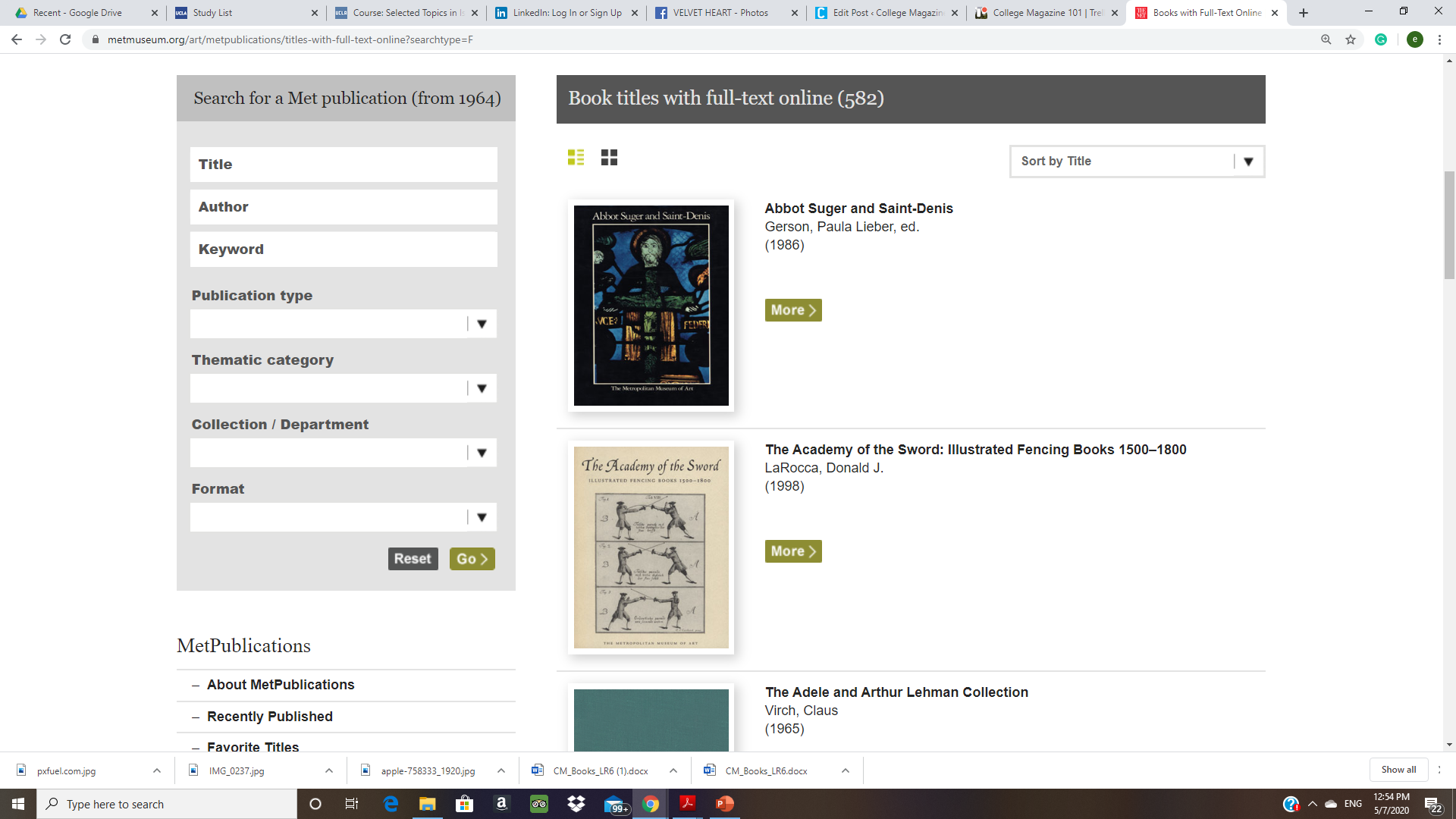Switch to grid view layout icon
Screen dimensions: 1456x819
click(x=609, y=158)
